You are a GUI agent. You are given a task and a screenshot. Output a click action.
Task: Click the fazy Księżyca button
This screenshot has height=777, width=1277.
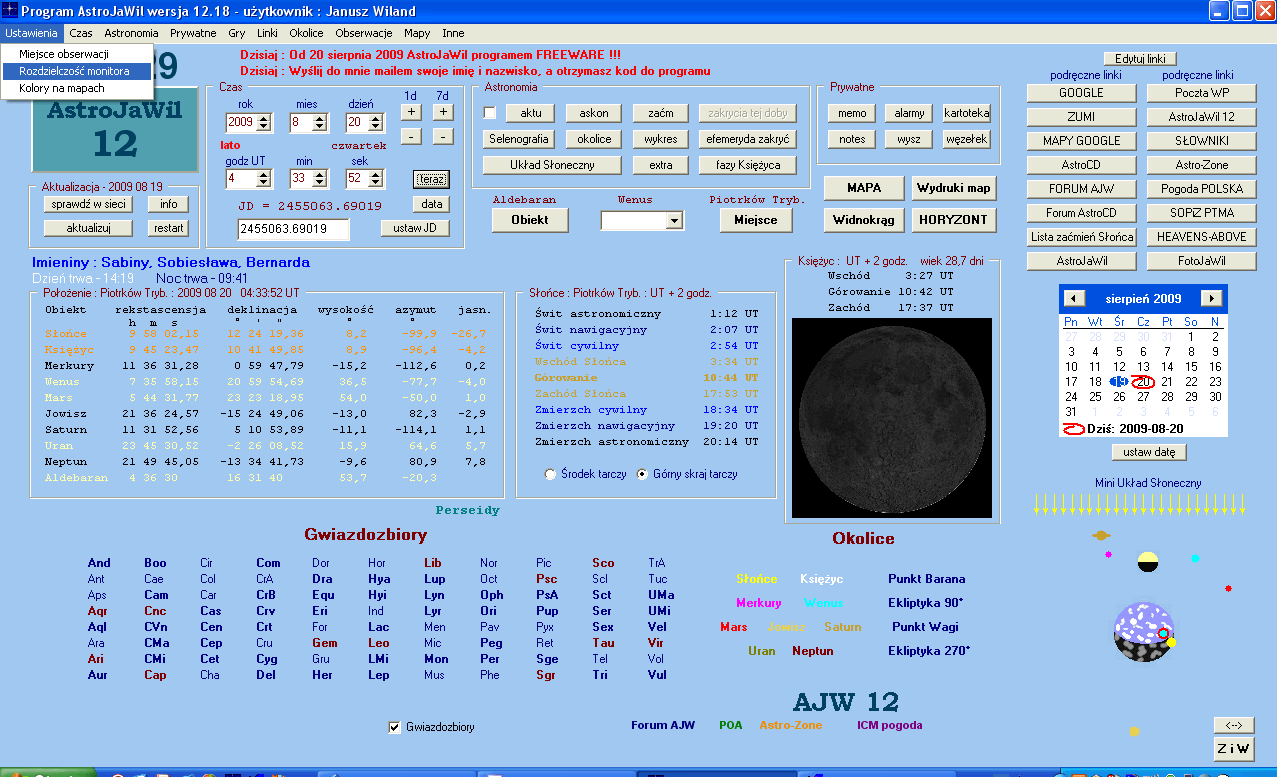[748, 165]
